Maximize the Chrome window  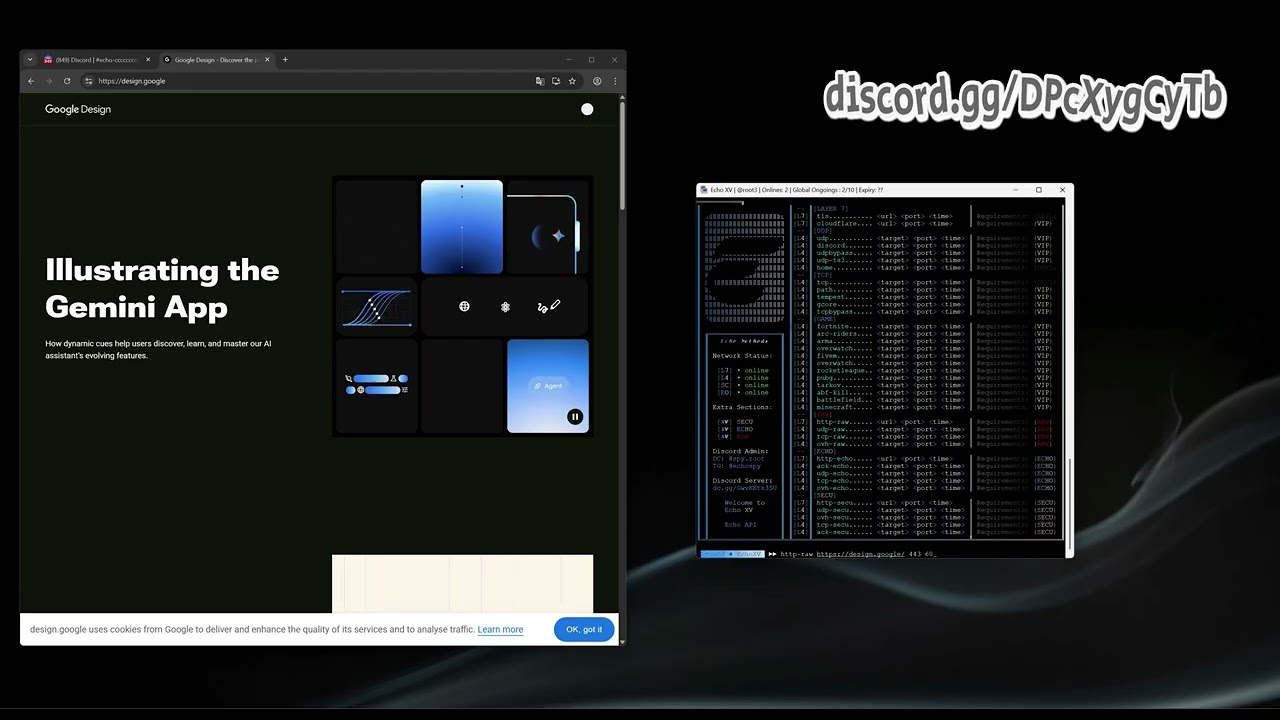coord(591,60)
